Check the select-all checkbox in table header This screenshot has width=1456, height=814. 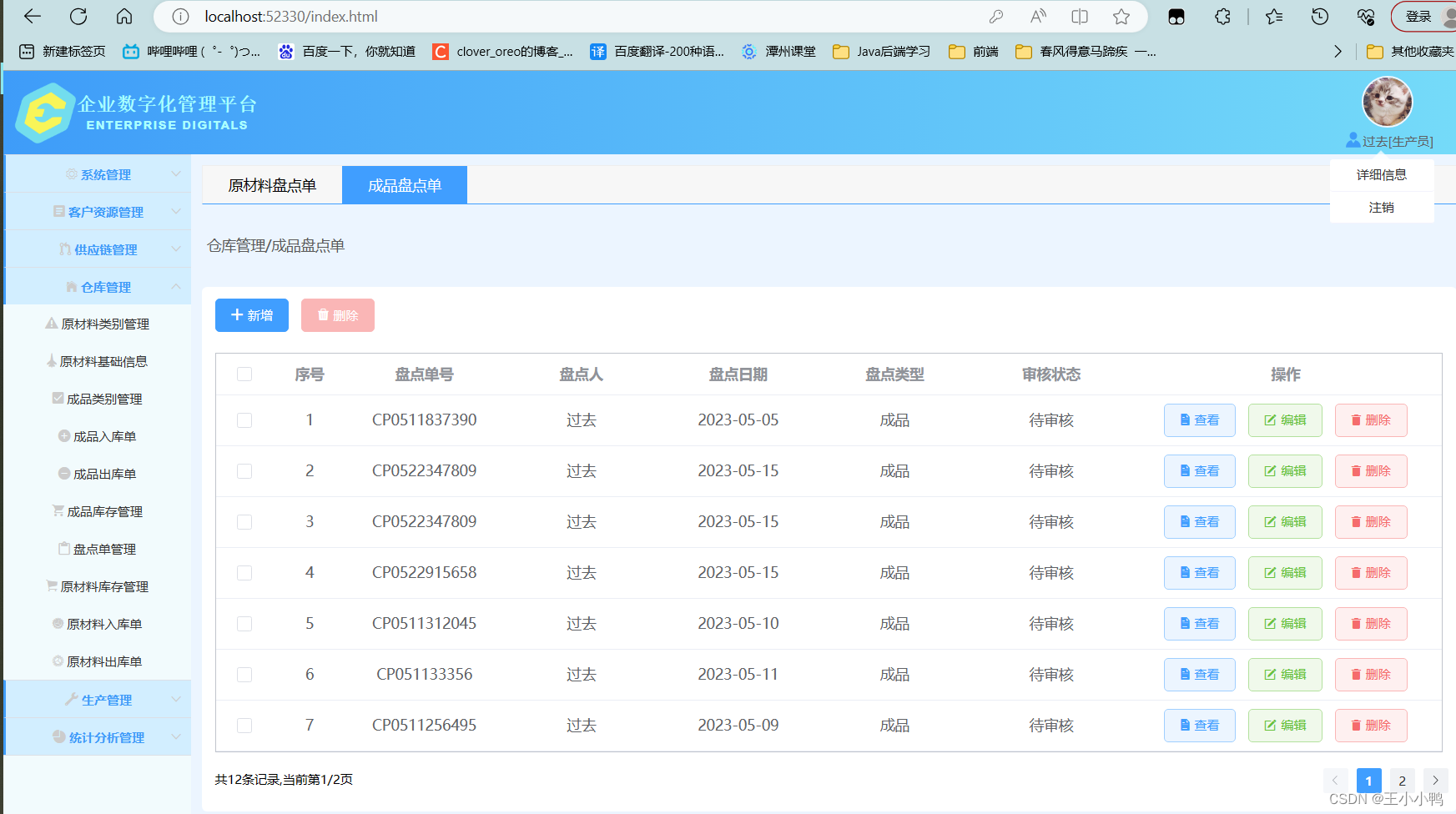pos(244,374)
